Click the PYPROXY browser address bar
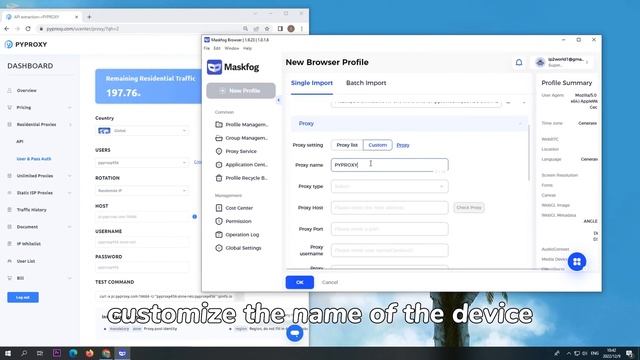The height and width of the screenshot is (360, 640). (139, 29)
